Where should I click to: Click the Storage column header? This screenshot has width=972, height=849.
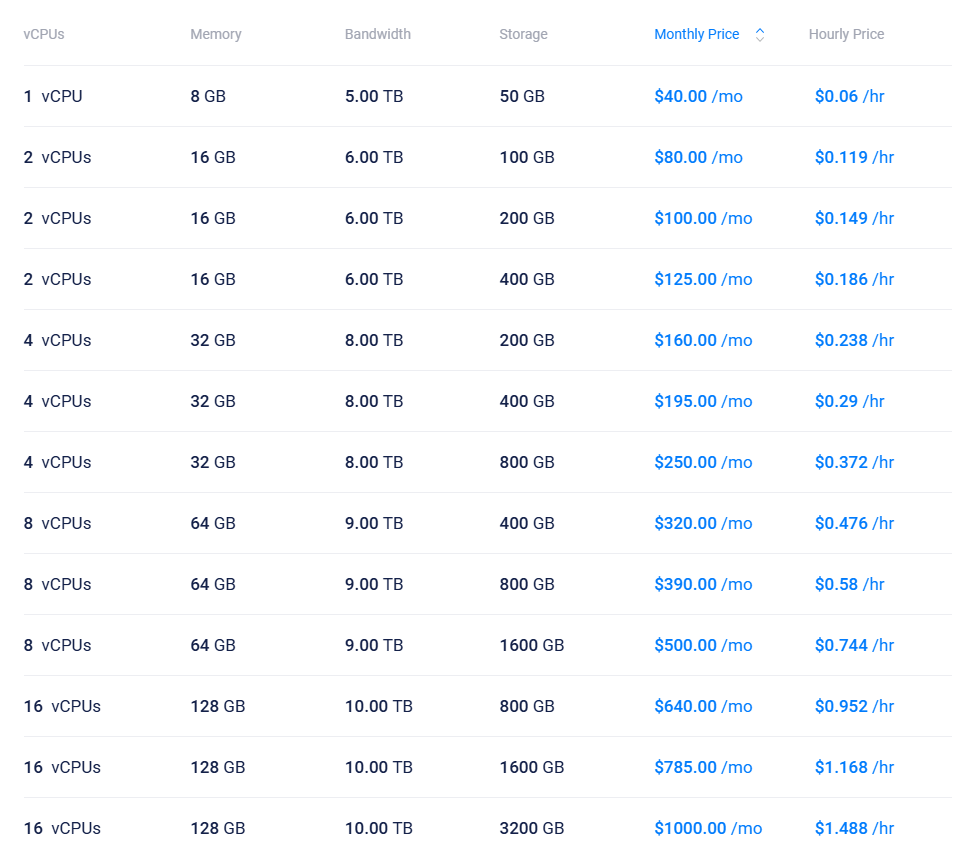523,35
